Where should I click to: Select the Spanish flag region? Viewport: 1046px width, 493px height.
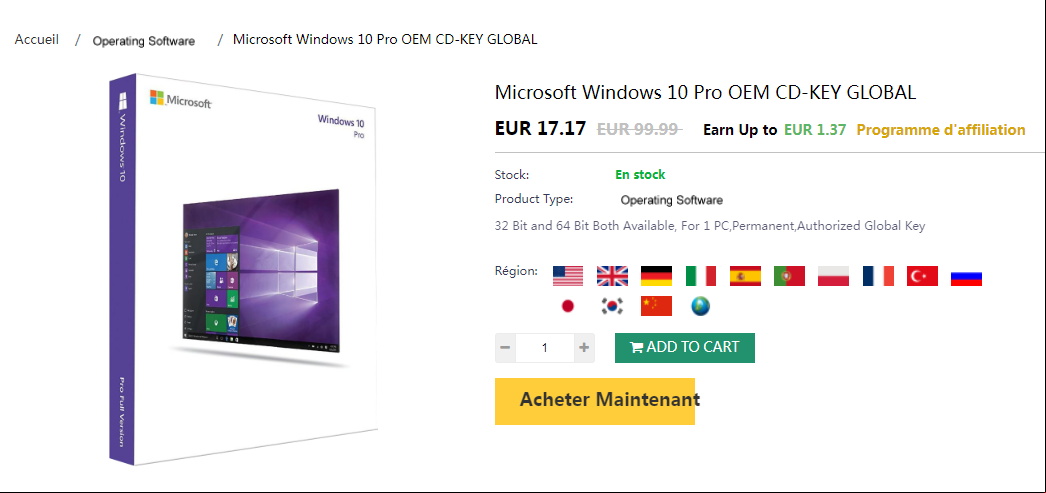point(745,276)
